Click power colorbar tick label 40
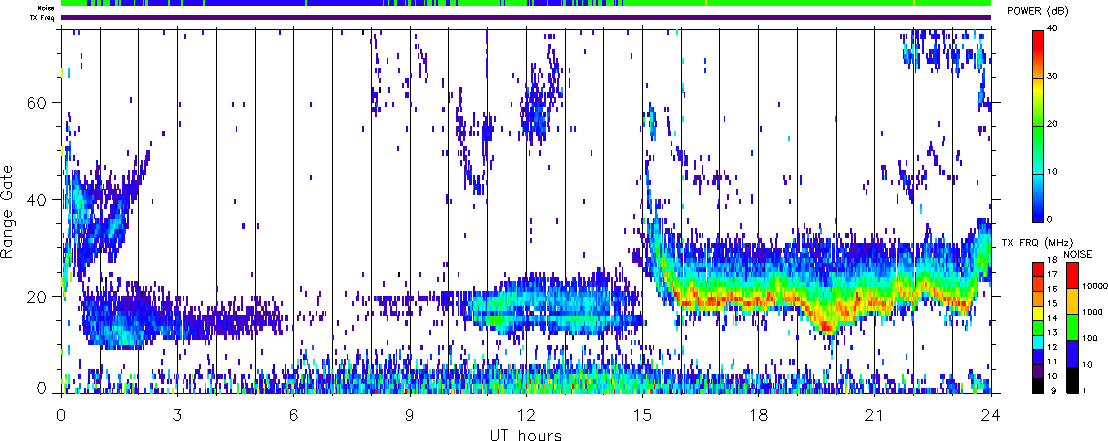 (1053, 30)
